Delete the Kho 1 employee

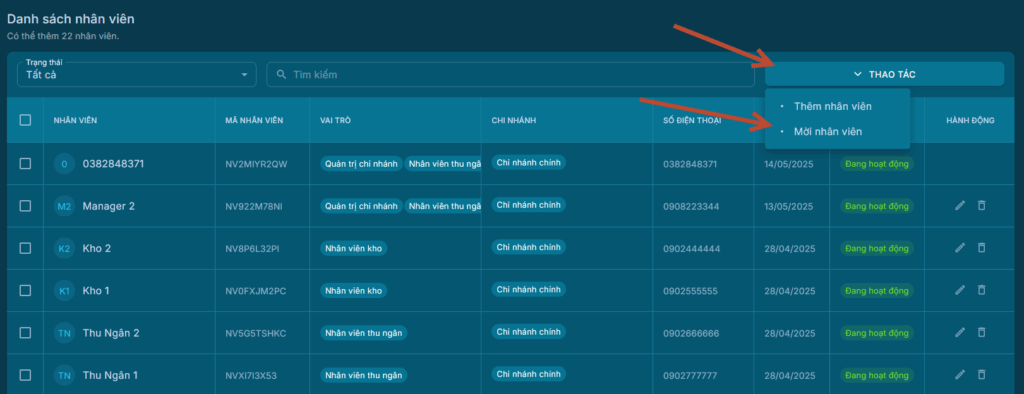pos(981,290)
